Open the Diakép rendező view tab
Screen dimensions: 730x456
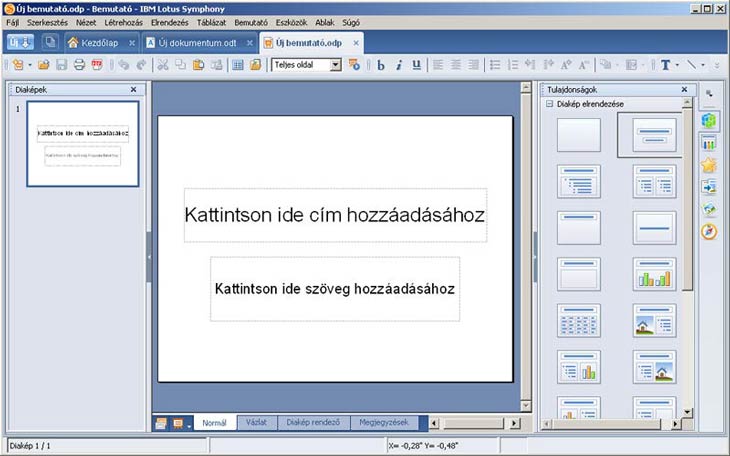[313, 423]
